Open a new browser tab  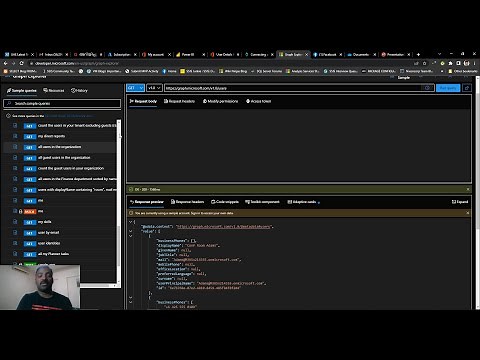(x=418, y=54)
